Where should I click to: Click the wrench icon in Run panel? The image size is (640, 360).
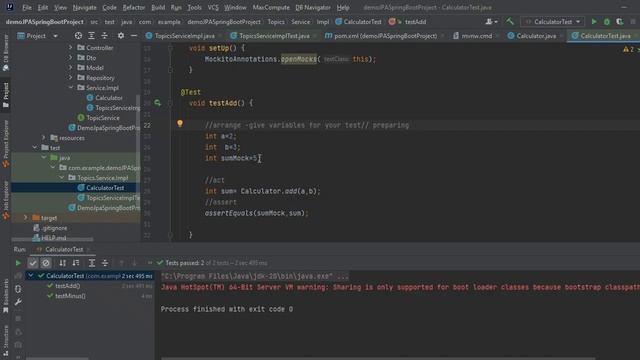pos(18,302)
